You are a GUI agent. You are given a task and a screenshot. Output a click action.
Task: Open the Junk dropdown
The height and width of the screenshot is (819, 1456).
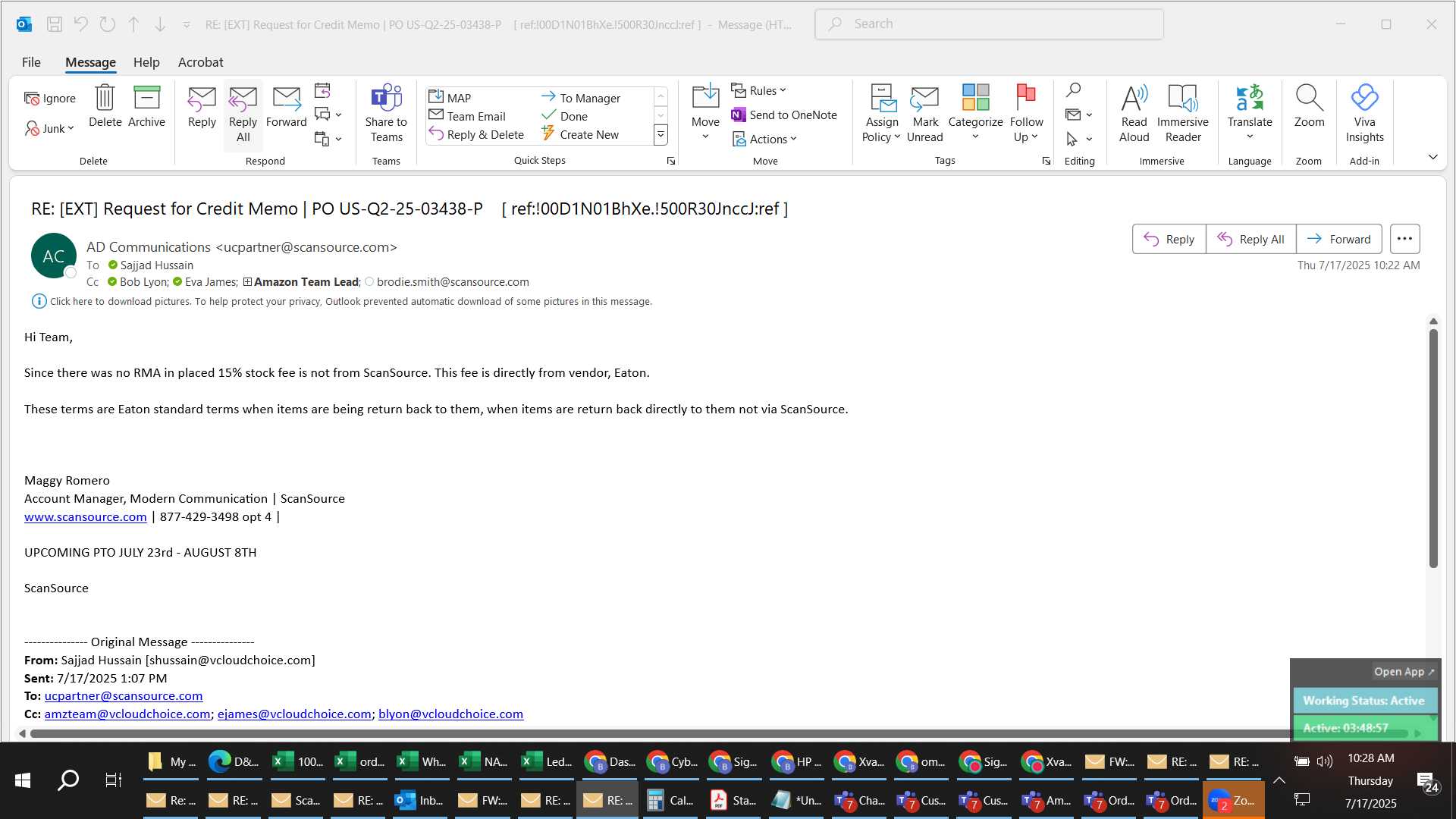pos(50,128)
